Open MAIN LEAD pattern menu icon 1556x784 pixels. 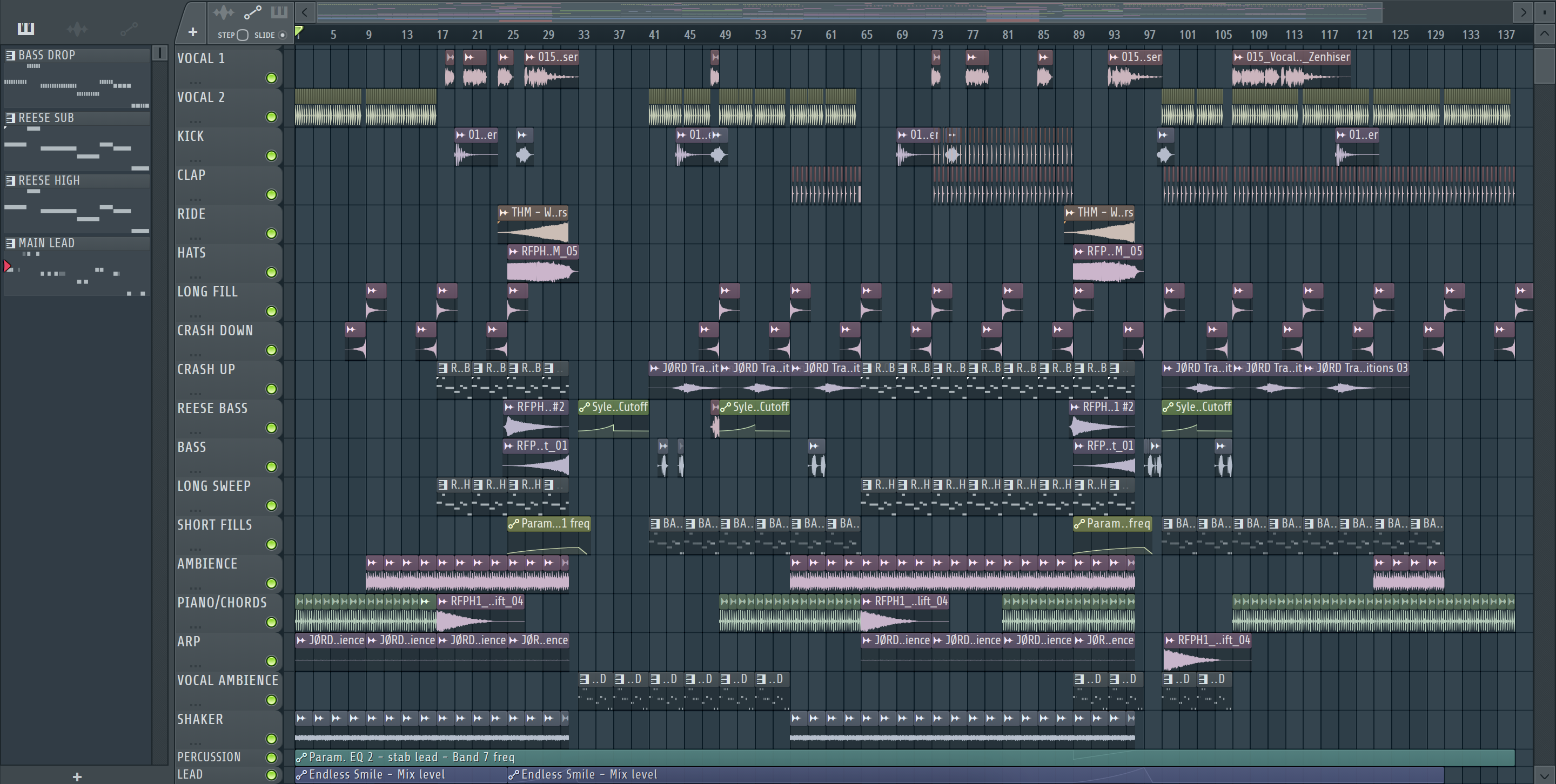(10, 243)
